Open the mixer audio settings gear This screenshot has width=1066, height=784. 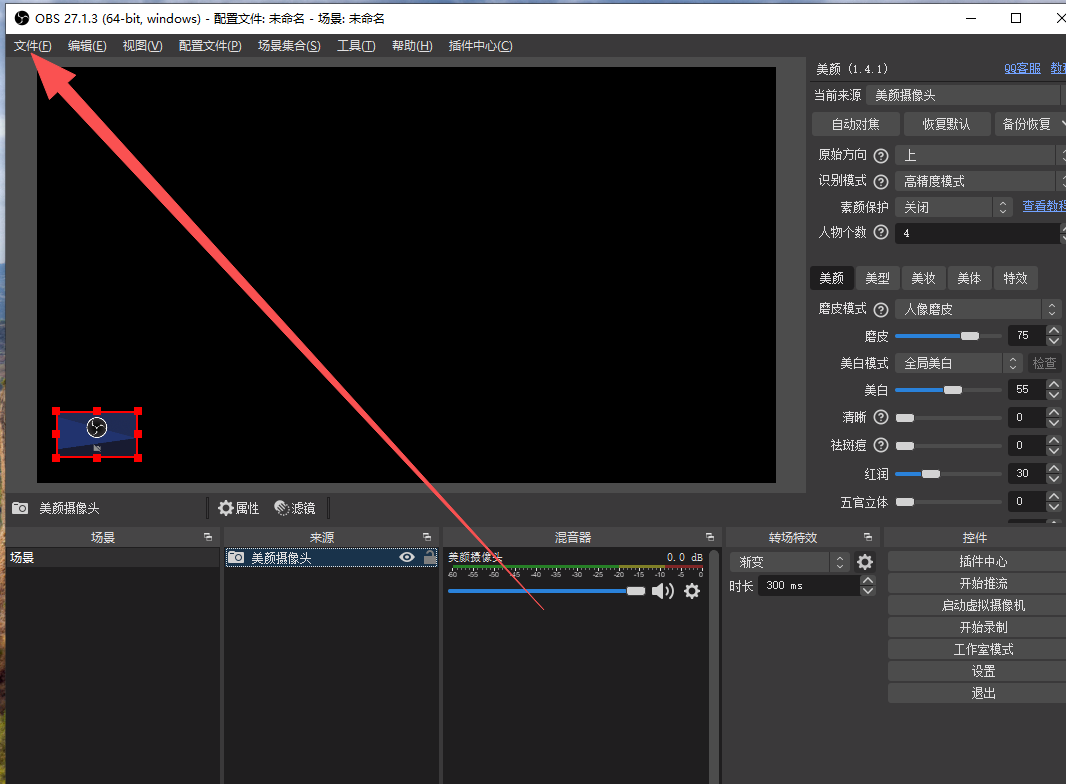(692, 591)
